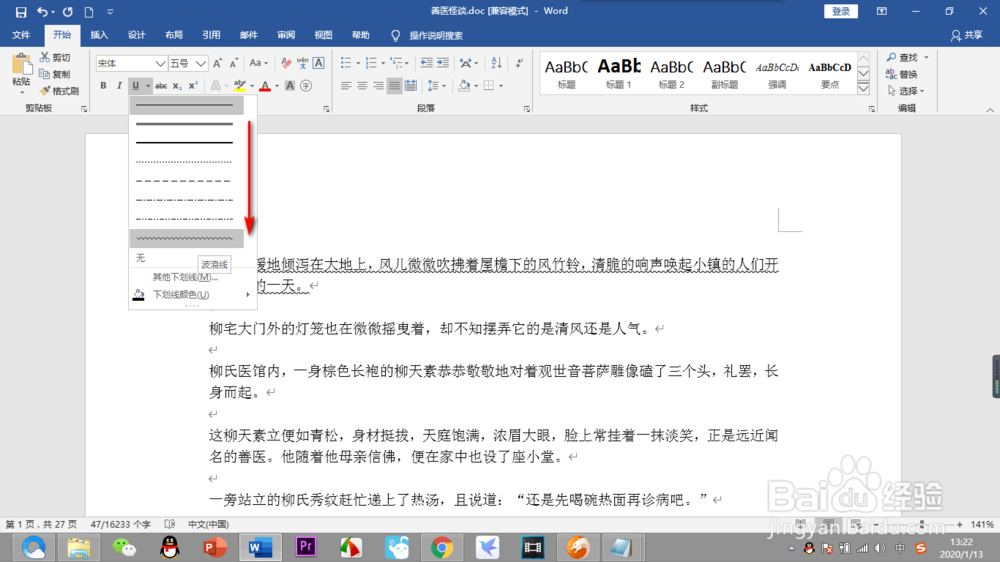Image resolution: width=1000 pixels, height=562 pixels.
Task: Open font size 五号 dropdown
Action: 200,63
